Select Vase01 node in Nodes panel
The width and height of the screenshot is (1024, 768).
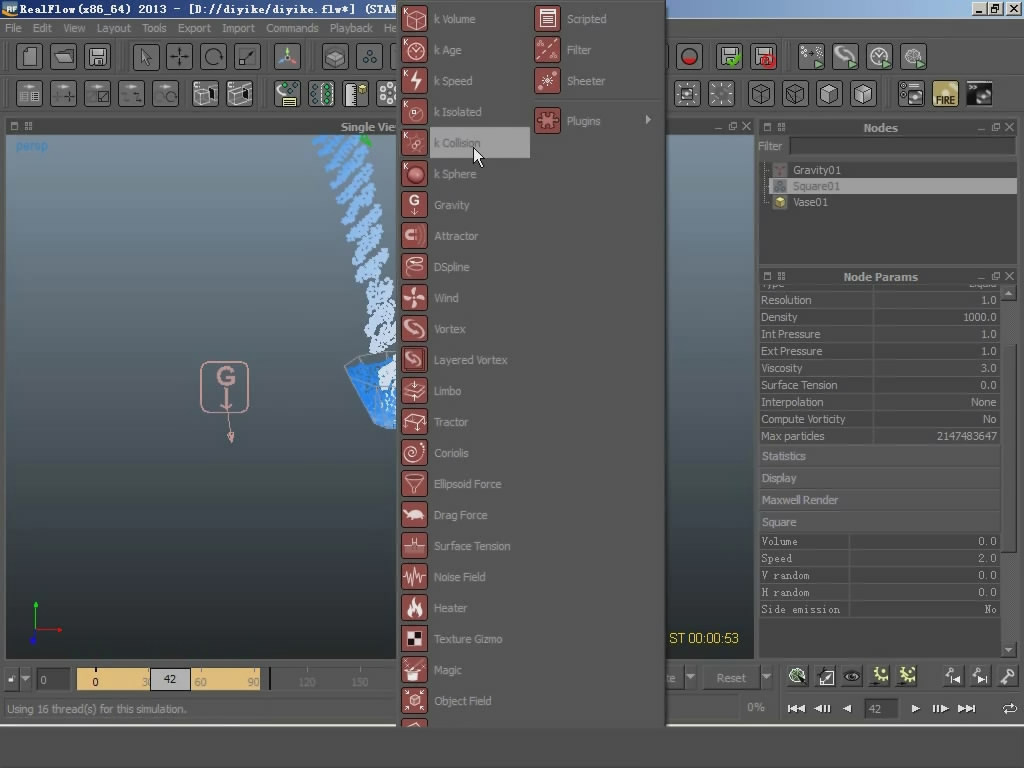coord(810,202)
